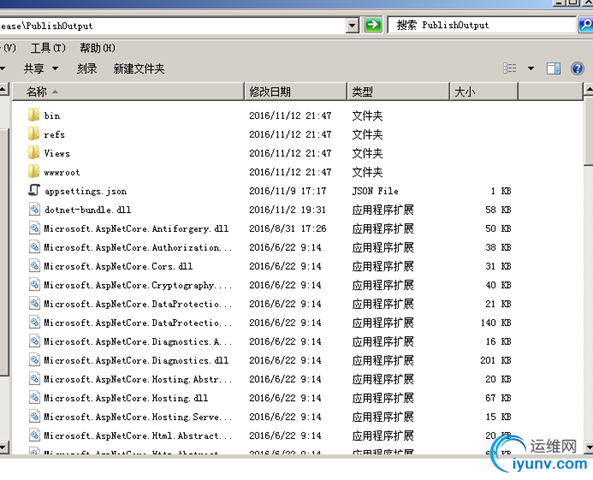
Task: Click the 140 KB size cell
Action: coord(496,323)
